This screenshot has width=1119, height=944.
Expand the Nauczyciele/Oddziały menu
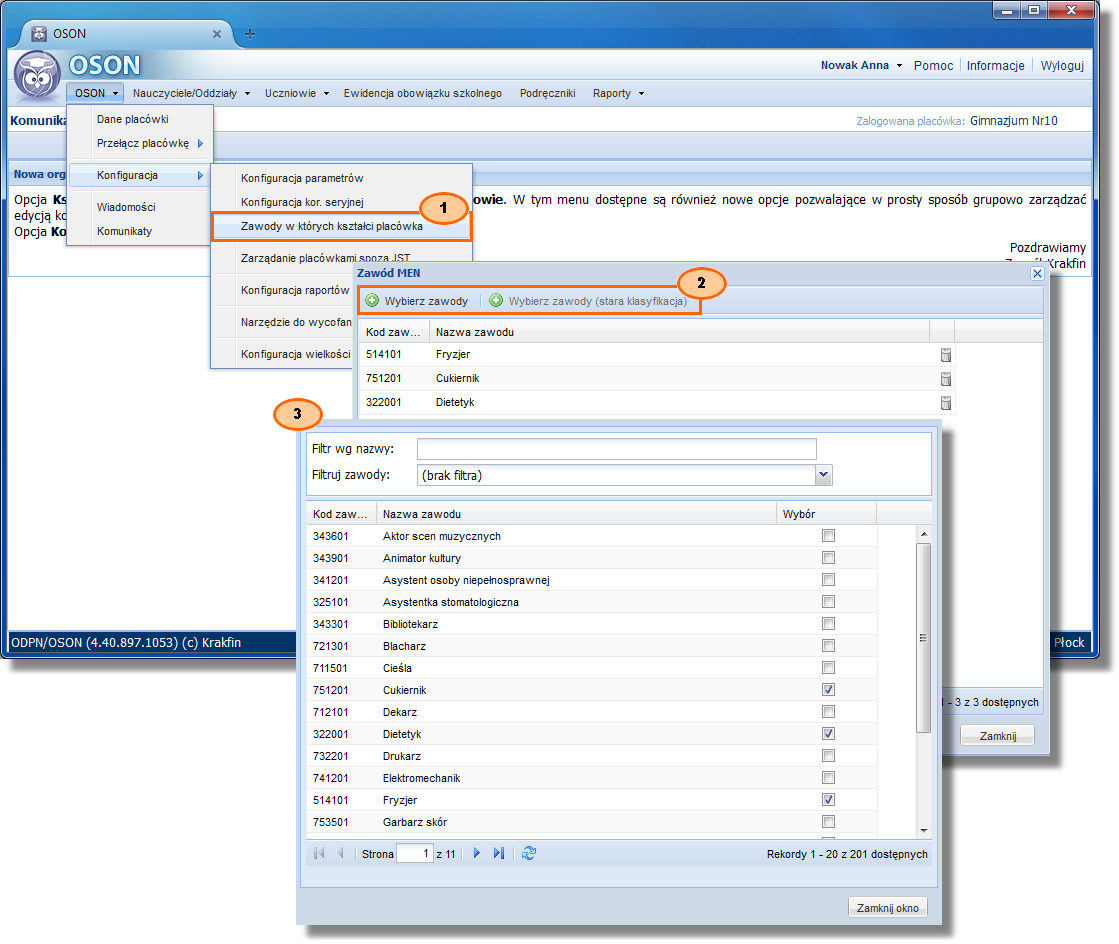[x=191, y=93]
